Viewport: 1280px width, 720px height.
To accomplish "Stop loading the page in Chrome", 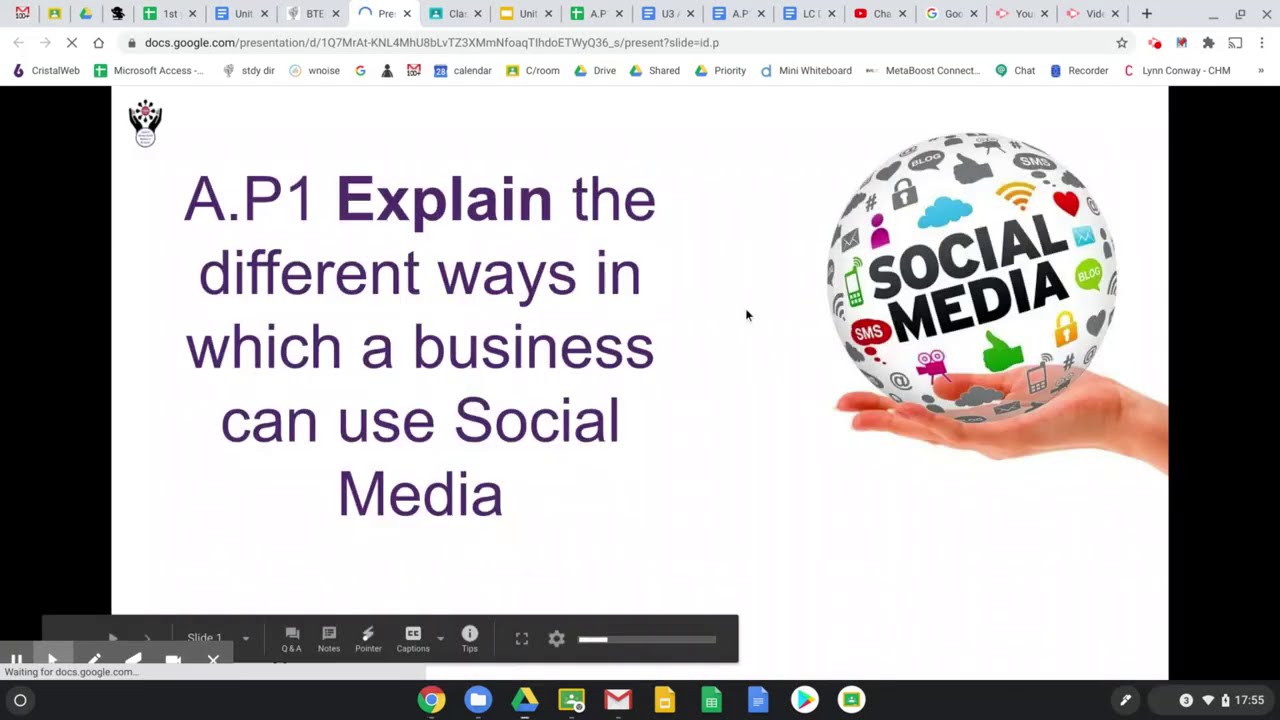I will point(71,43).
